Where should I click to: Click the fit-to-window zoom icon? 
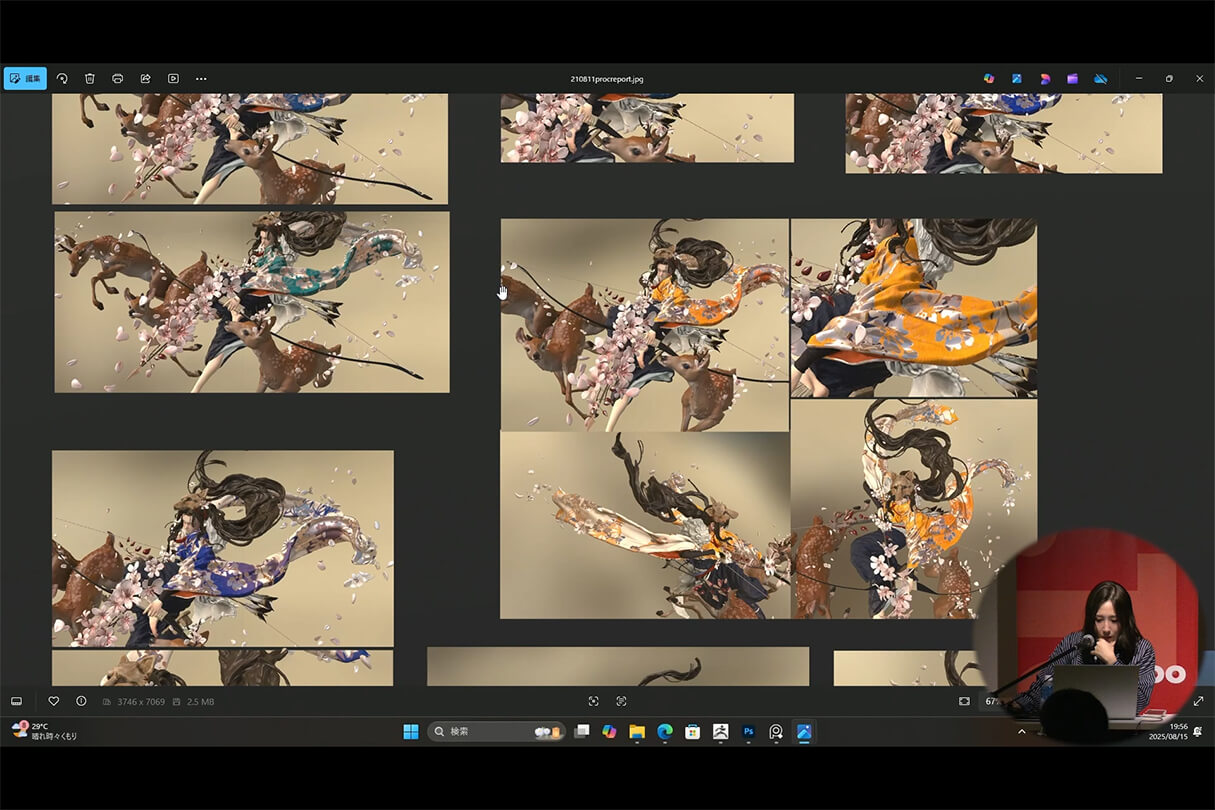point(964,701)
